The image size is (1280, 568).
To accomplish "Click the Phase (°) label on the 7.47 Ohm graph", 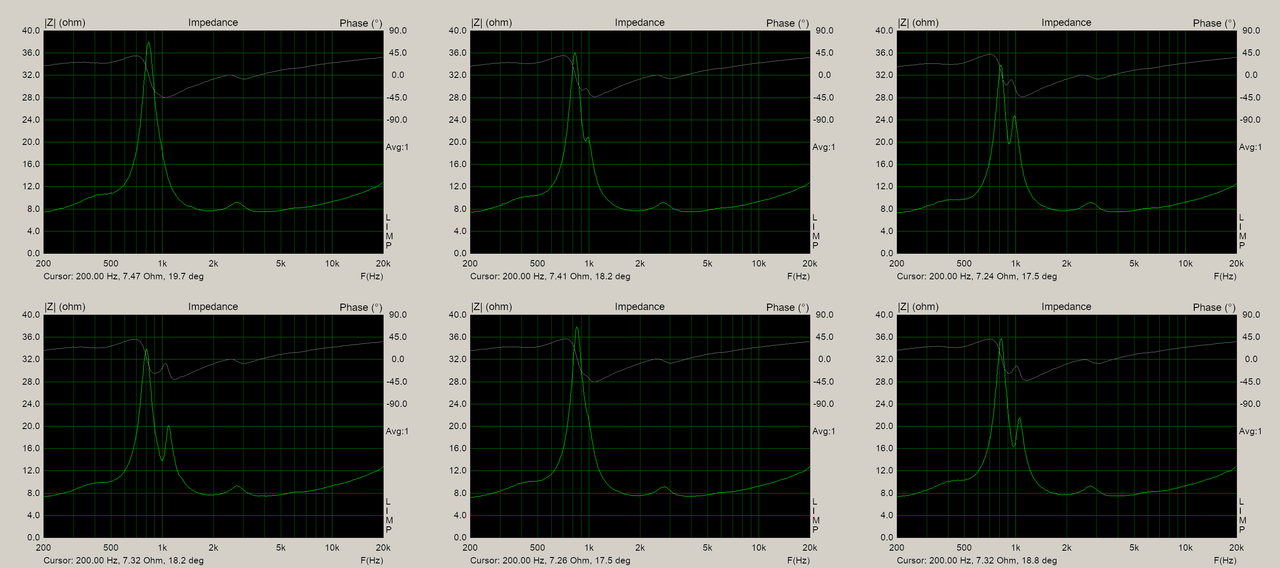I will [361, 23].
